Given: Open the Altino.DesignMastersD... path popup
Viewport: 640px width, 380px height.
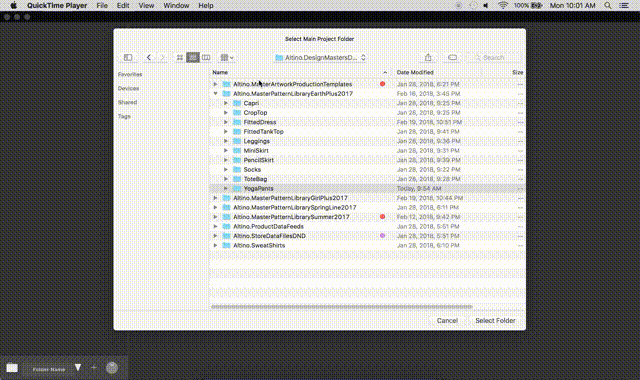Looking at the screenshot, I should (x=320, y=58).
